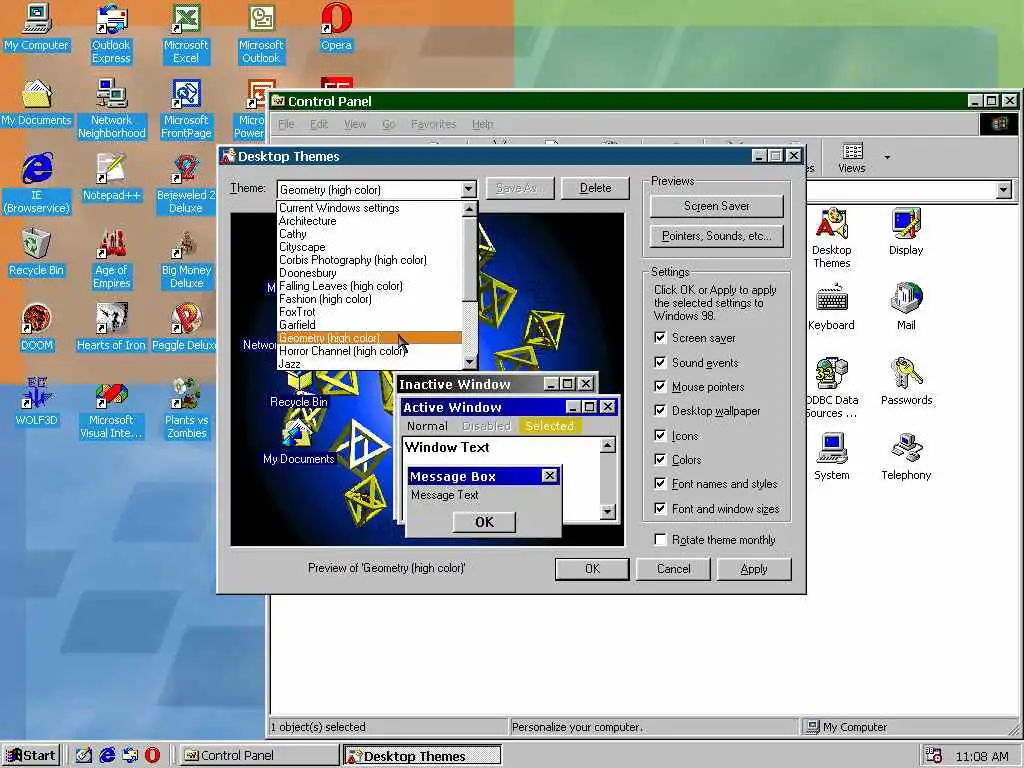Screen dimensions: 1024x768
Task: Uncheck the Screen saver setting
Action: [x=660, y=338]
